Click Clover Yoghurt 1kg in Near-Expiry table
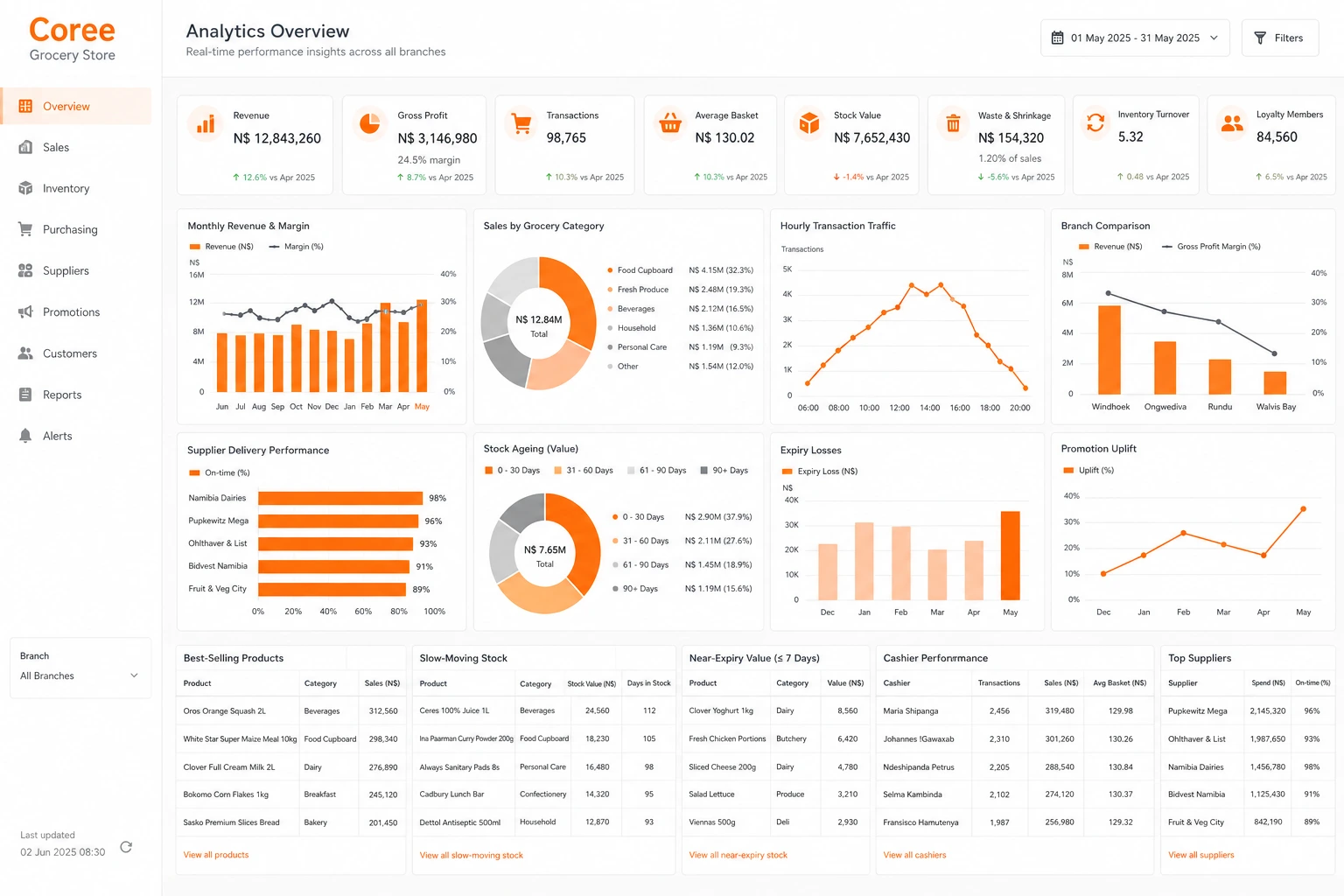 pos(720,710)
